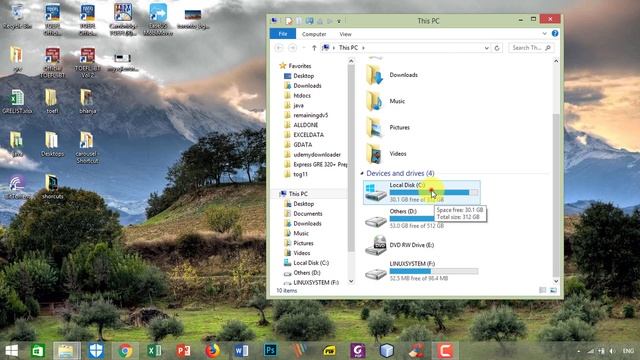Open the File tab in Explorer

click(283, 34)
